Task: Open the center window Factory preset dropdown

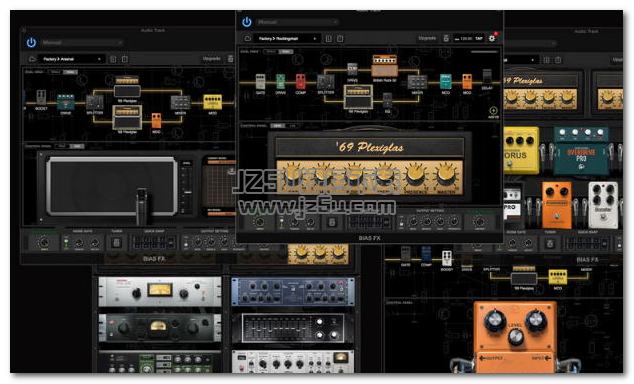Action: pyautogui.click(x=287, y=38)
